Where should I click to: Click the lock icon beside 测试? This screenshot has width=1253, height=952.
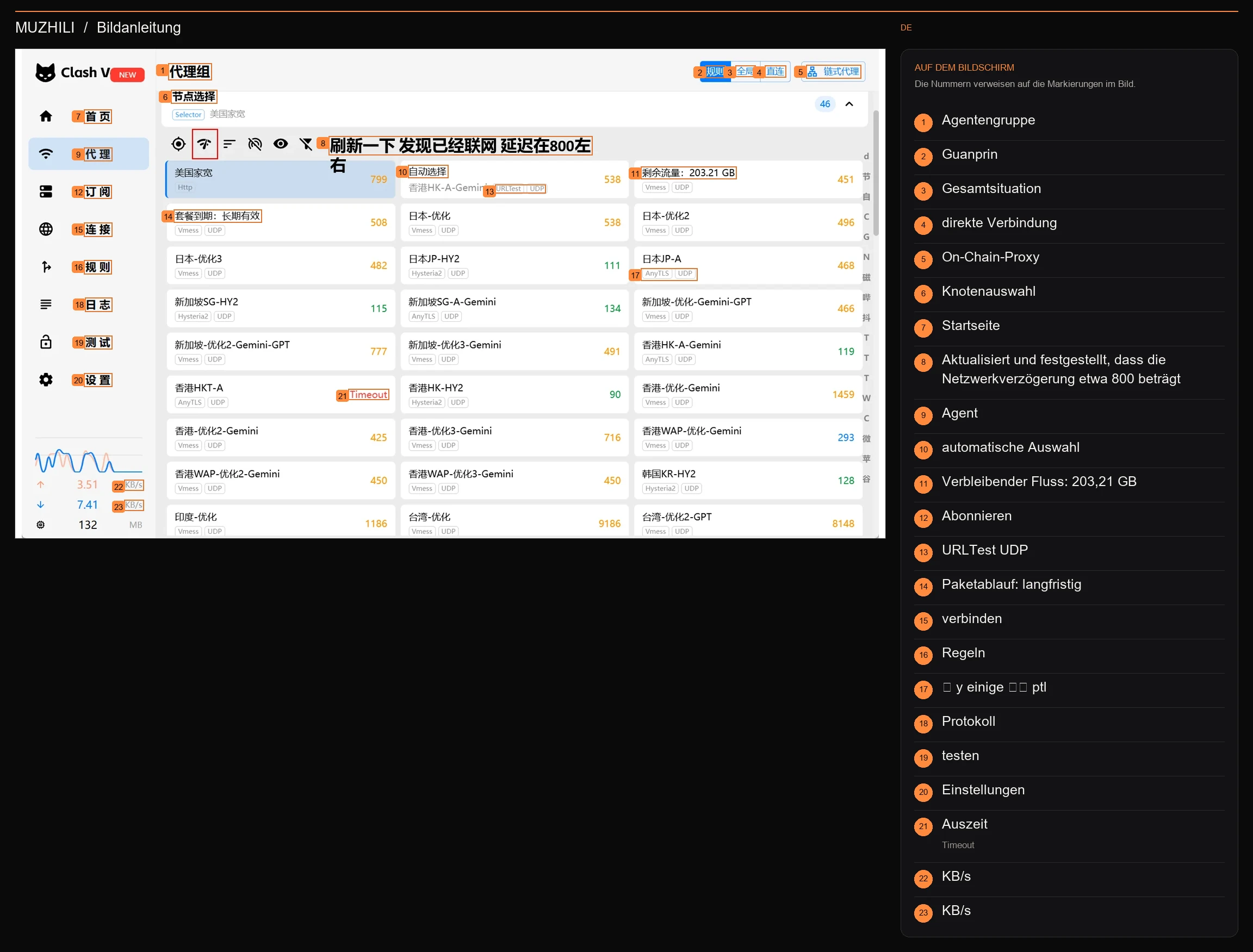click(46, 341)
